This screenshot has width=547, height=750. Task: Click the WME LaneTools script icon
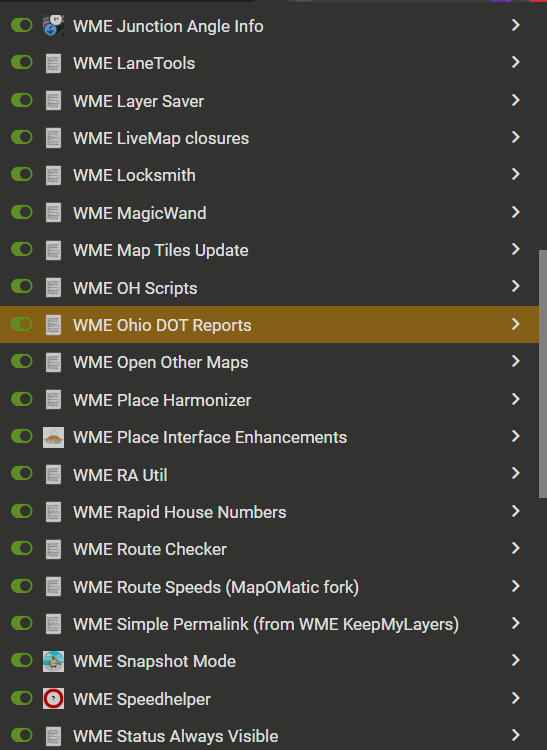click(x=53, y=63)
